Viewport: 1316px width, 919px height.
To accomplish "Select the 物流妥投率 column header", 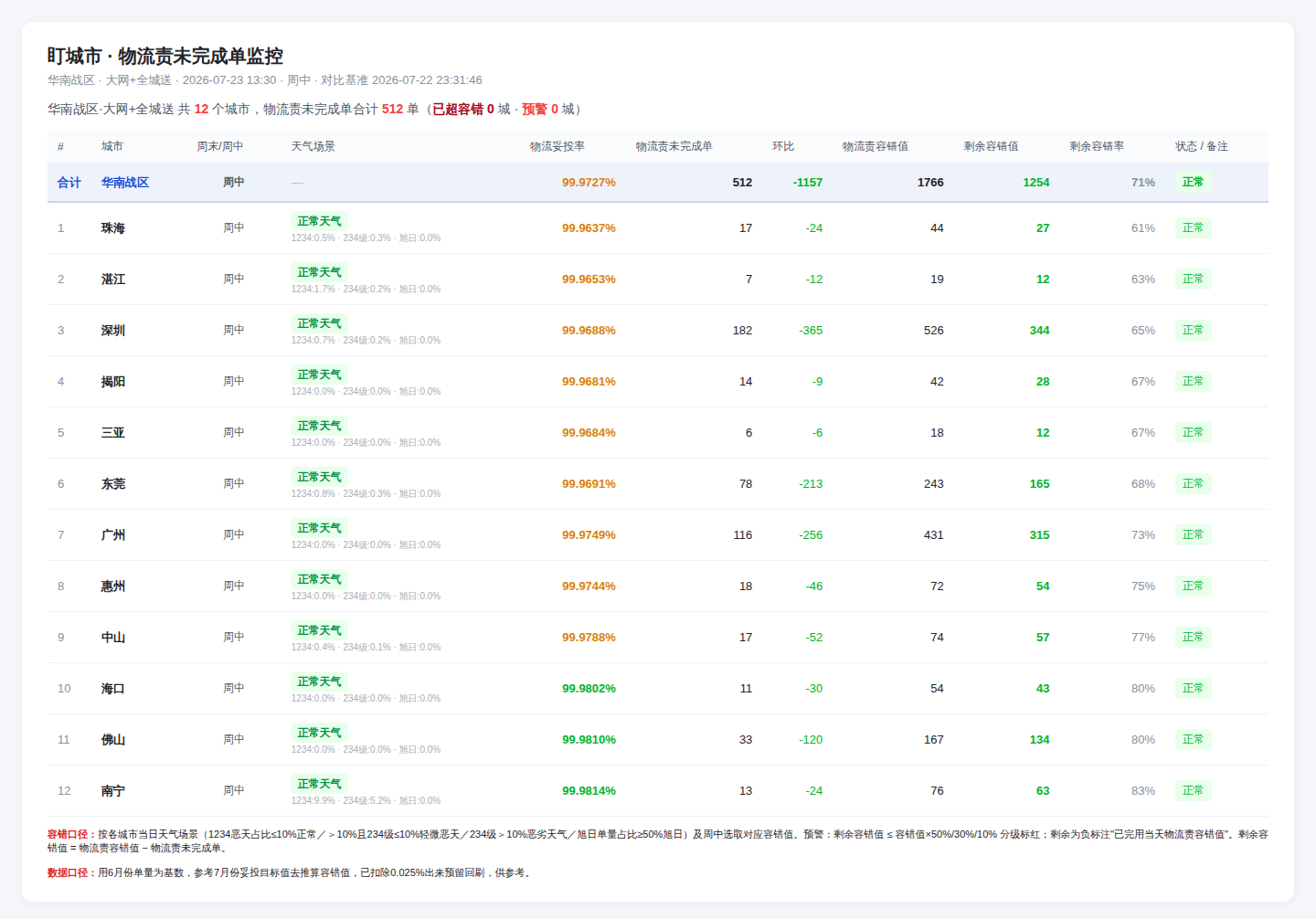I will pyautogui.click(x=557, y=146).
